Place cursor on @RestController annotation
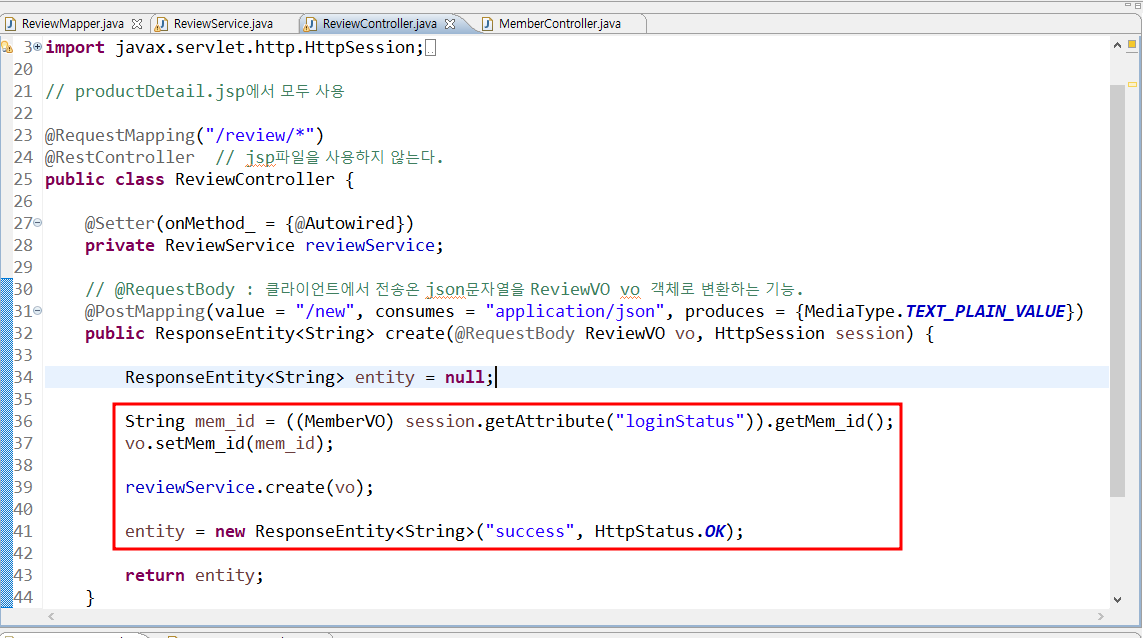Viewport: 1143px width, 638px height. [x=120, y=157]
